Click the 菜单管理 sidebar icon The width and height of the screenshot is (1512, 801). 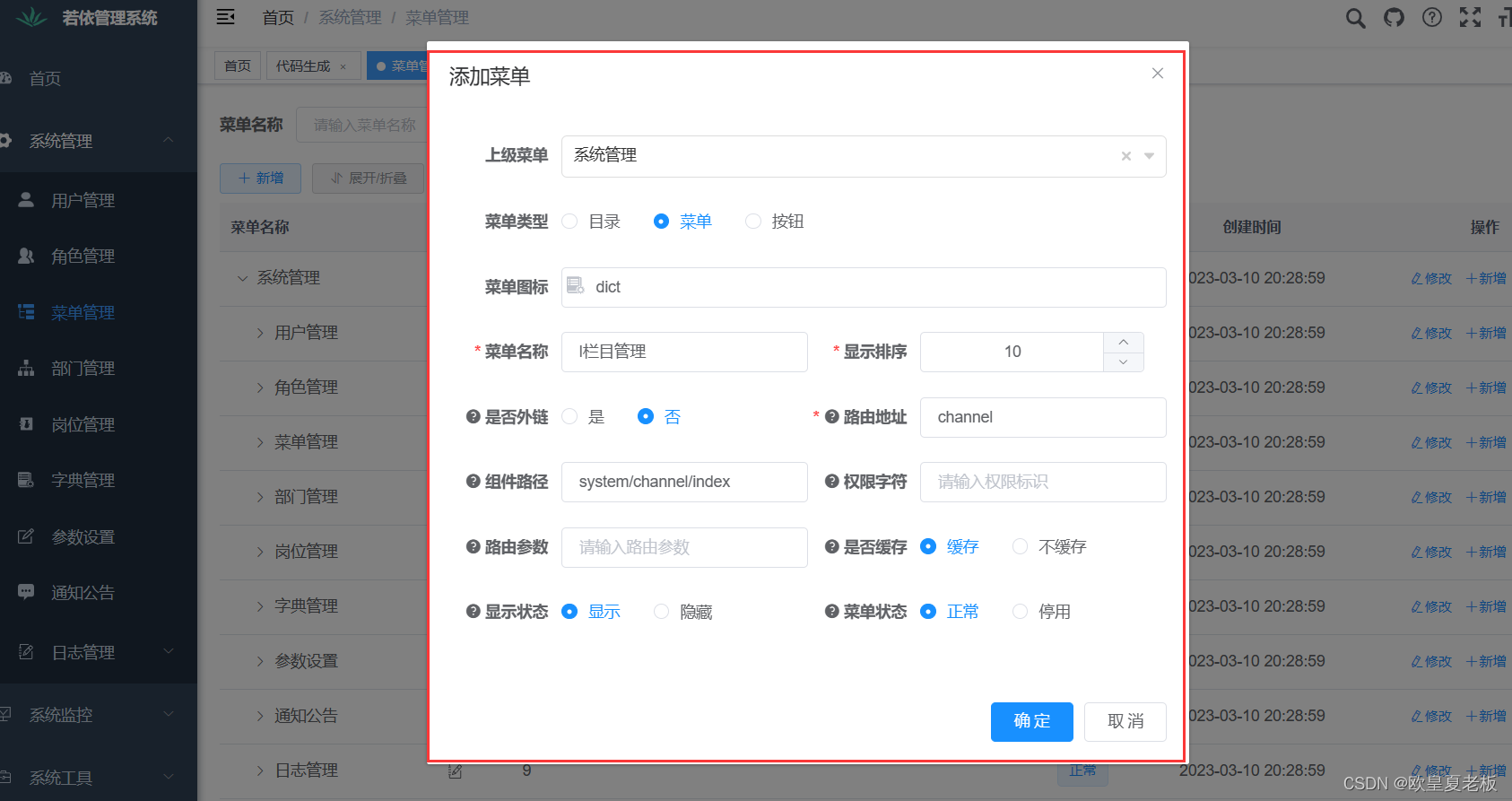(x=26, y=312)
